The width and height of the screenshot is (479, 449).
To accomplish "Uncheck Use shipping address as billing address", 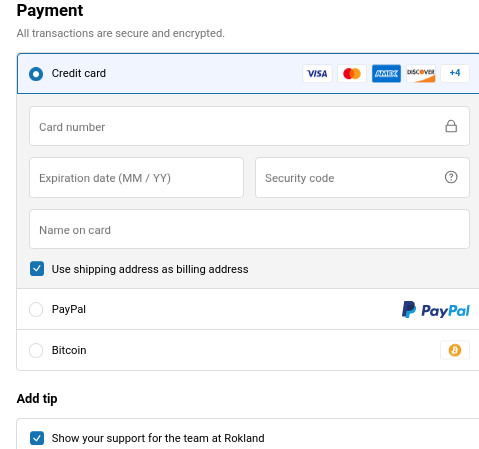I will (37, 269).
